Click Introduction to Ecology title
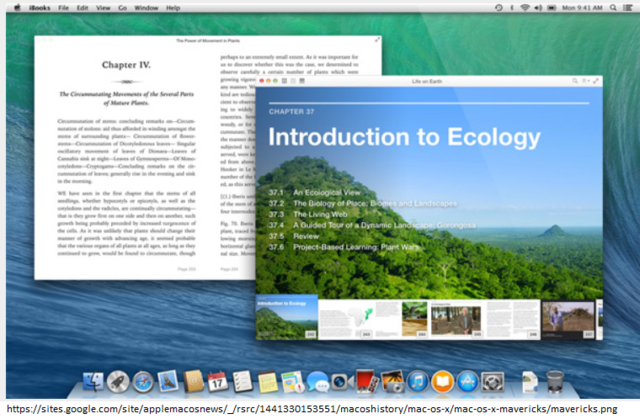 404,137
